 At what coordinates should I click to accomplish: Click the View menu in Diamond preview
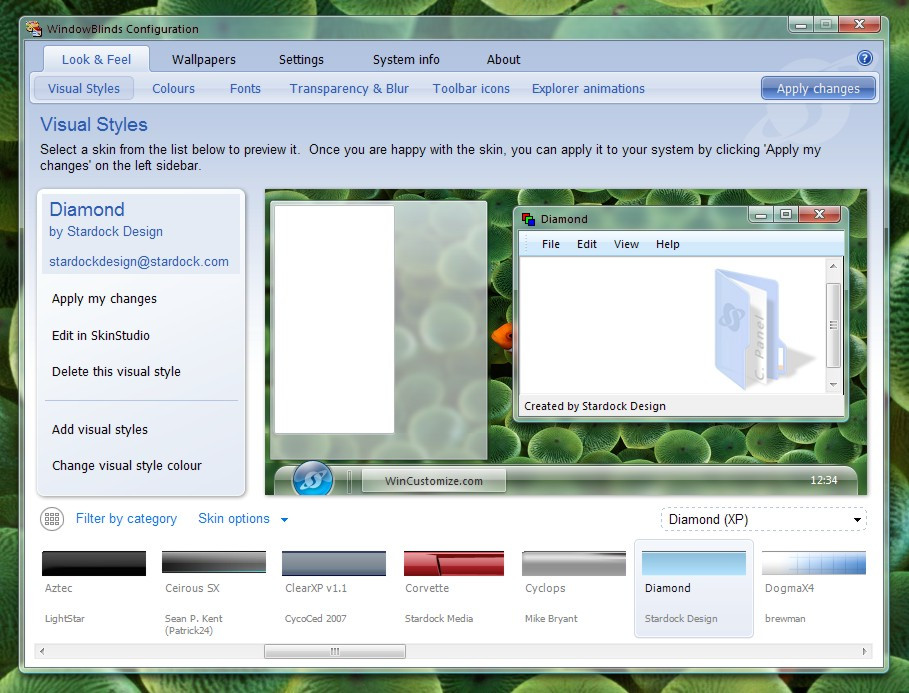coord(626,244)
